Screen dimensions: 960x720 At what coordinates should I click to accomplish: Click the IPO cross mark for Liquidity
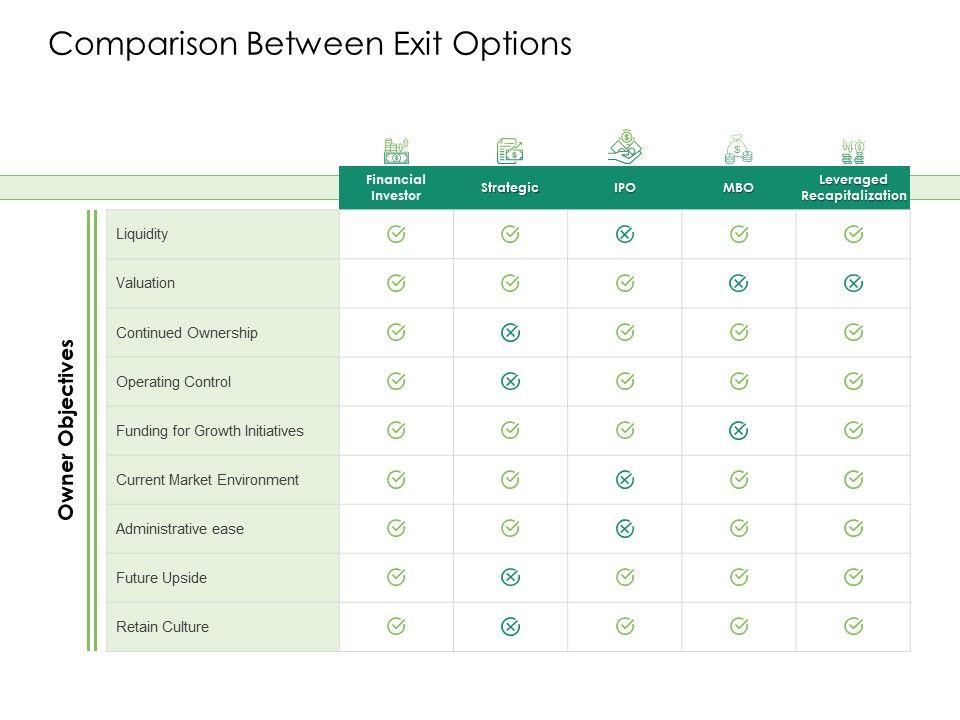(625, 234)
